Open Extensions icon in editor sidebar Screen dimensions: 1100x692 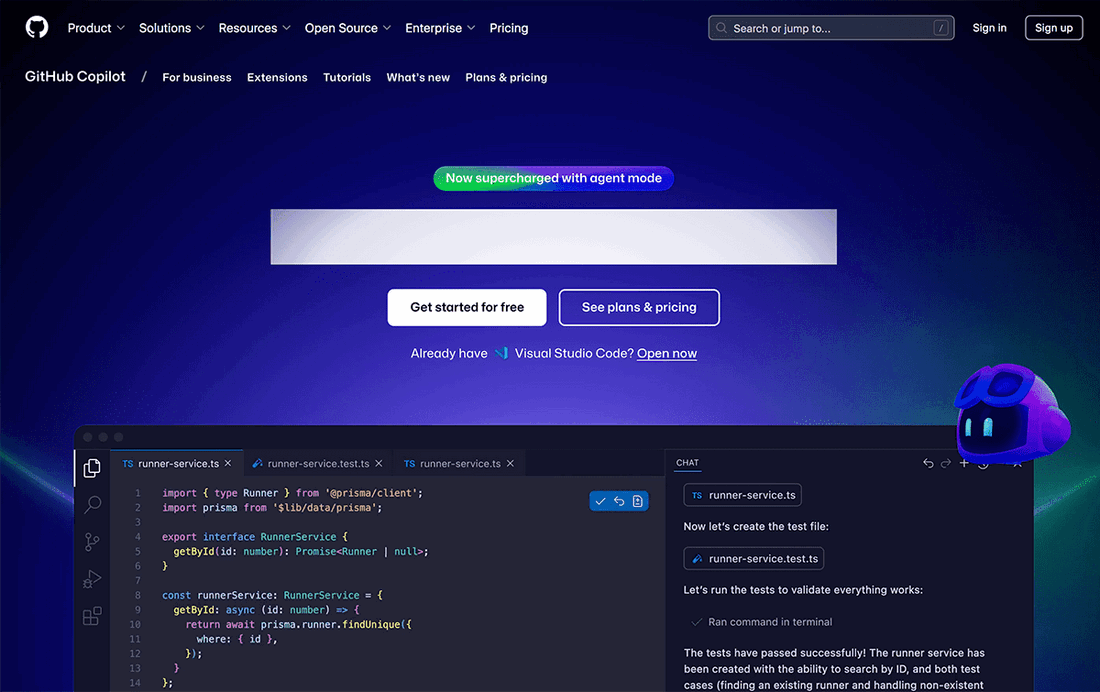click(x=92, y=616)
